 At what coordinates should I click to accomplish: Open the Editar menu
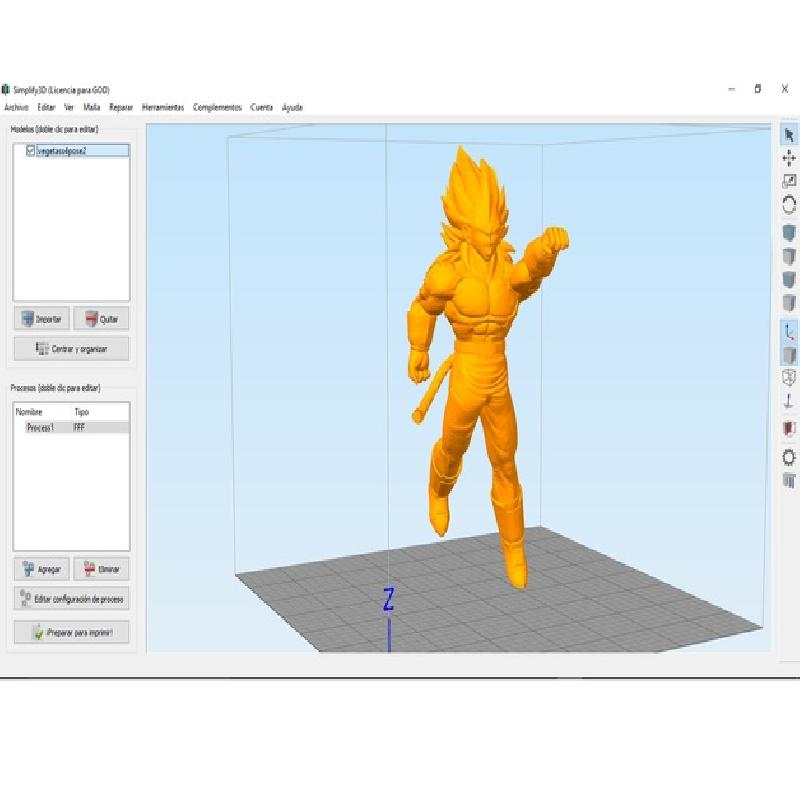[x=46, y=107]
